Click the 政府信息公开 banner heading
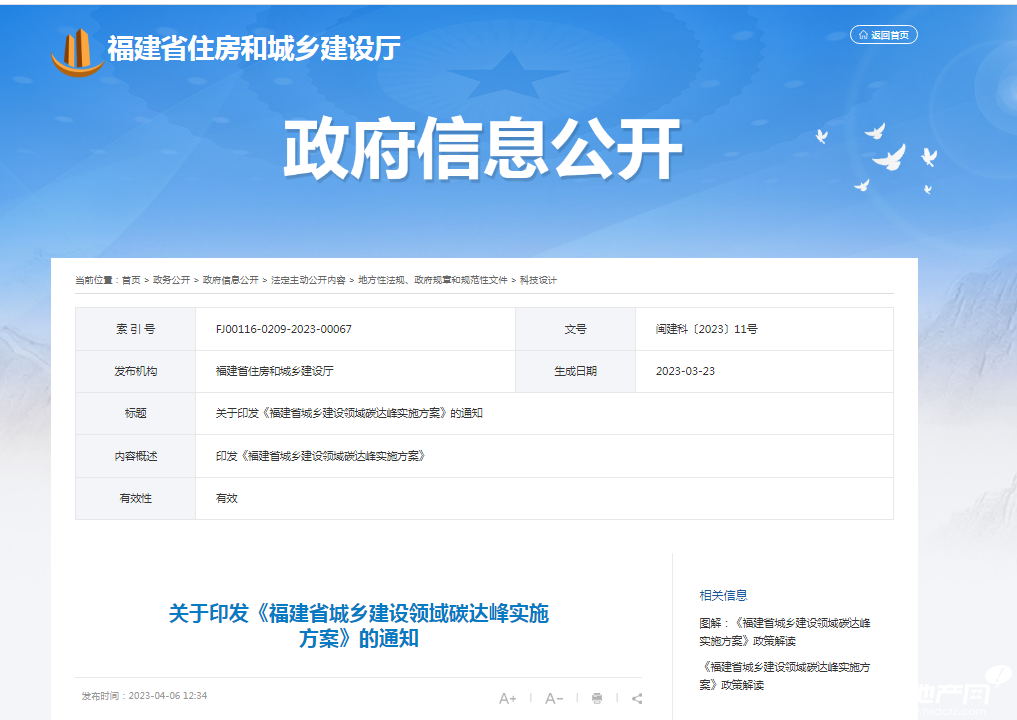The height and width of the screenshot is (720, 1017). click(483, 149)
